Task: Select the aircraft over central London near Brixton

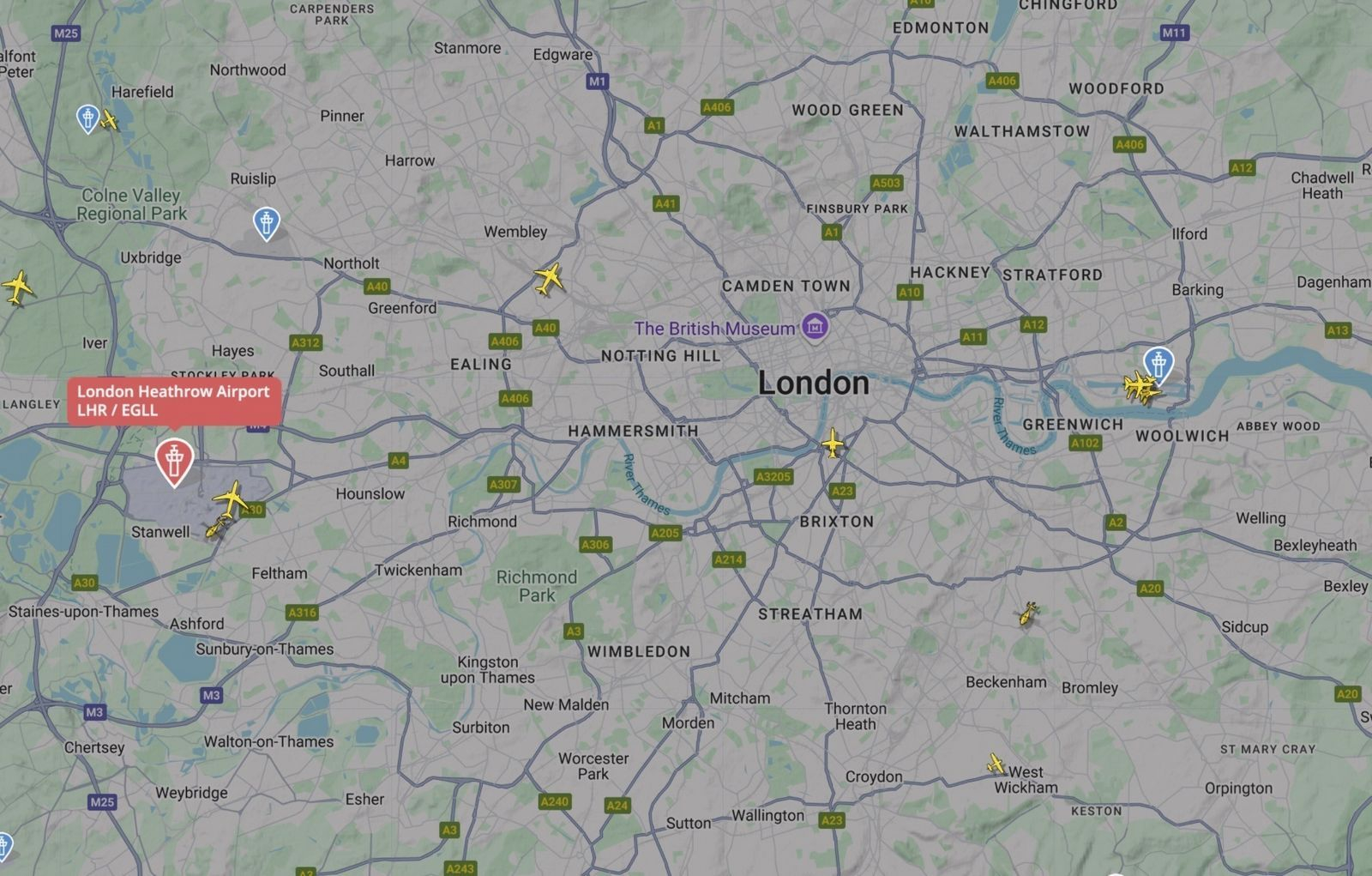Action: click(833, 444)
